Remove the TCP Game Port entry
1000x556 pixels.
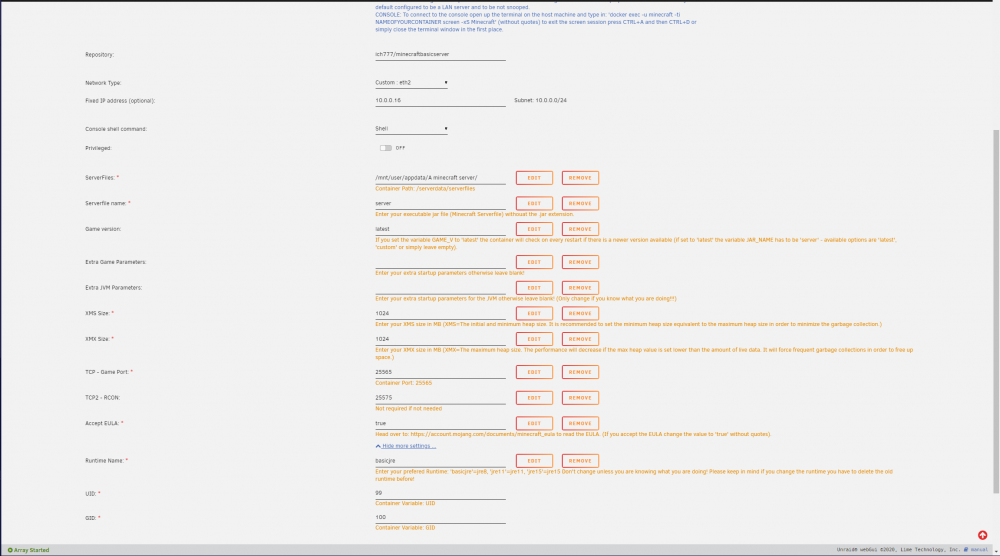pos(580,372)
